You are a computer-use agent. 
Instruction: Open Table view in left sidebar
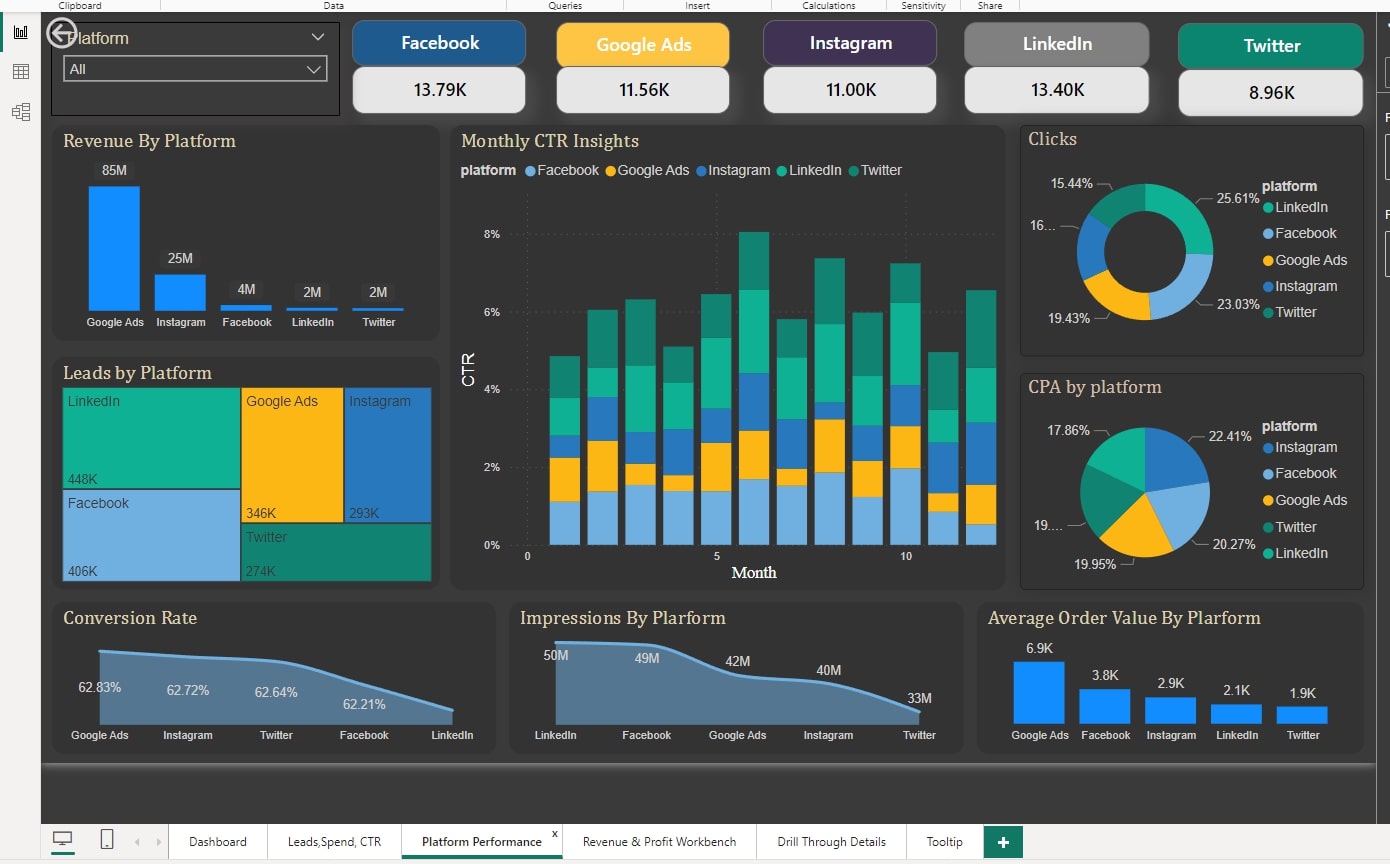coord(20,72)
